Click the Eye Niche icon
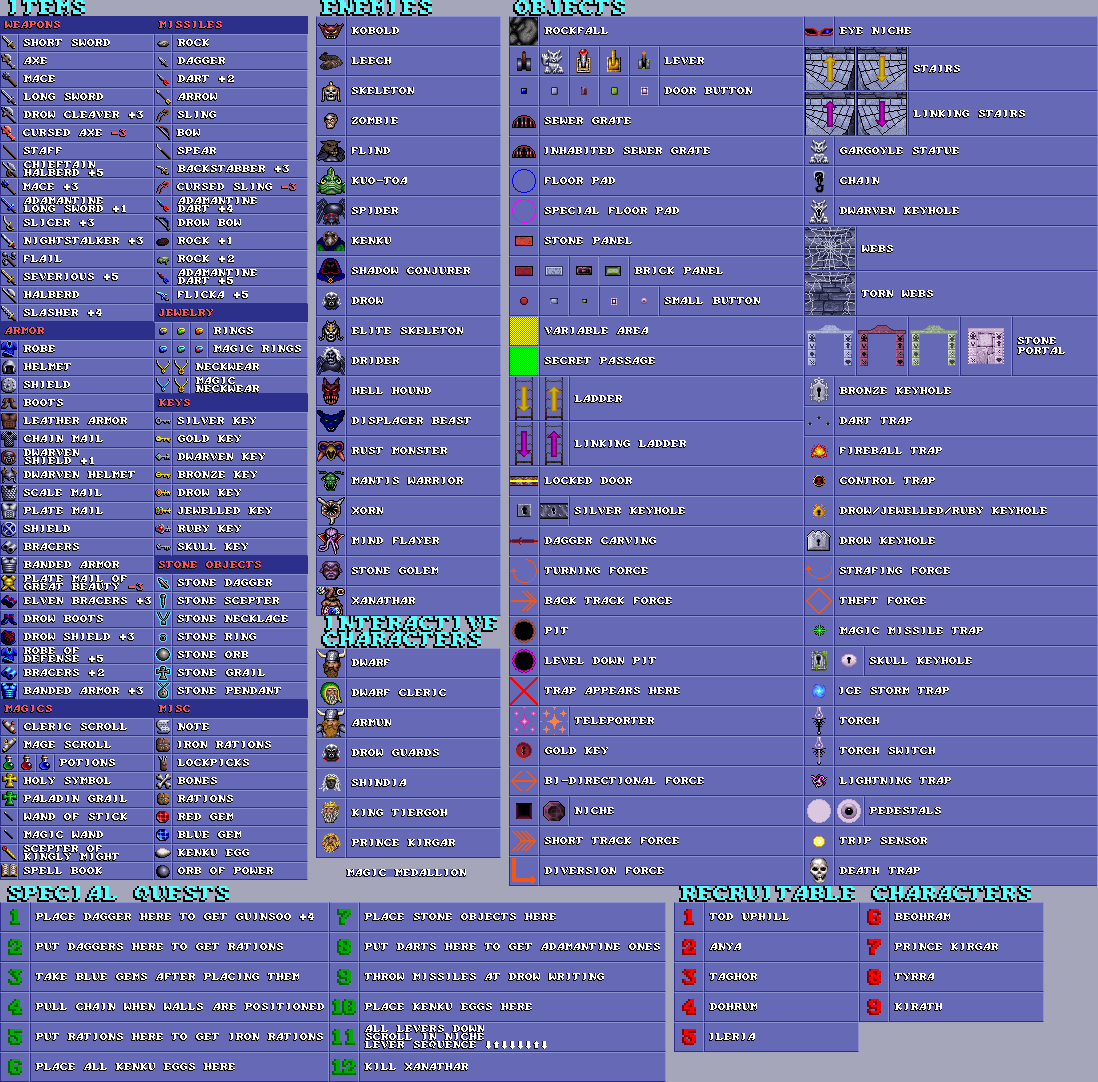1098x1082 pixels. (x=819, y=31)
